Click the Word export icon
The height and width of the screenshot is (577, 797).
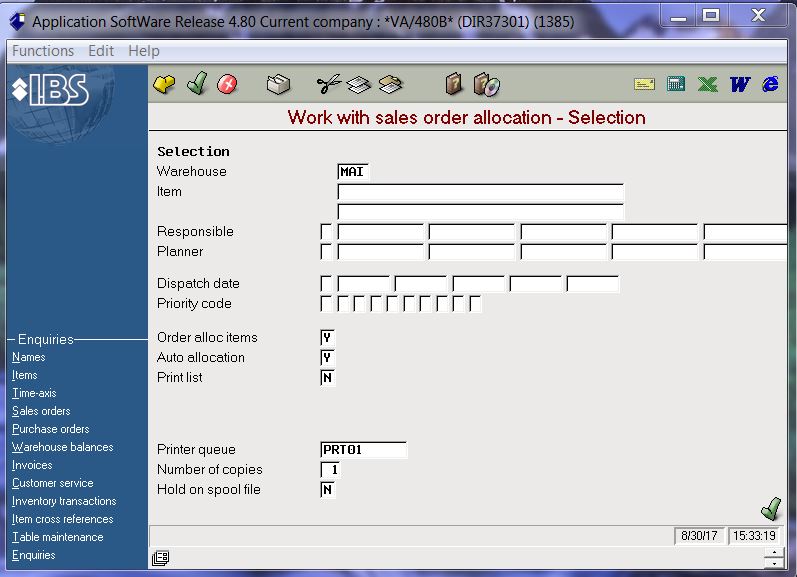pos(740,84)
